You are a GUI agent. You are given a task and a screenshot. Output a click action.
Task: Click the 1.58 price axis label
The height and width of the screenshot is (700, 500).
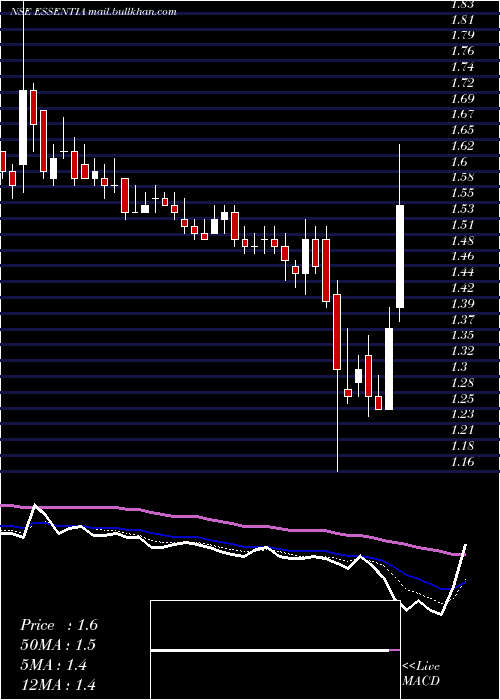(462, 177)
